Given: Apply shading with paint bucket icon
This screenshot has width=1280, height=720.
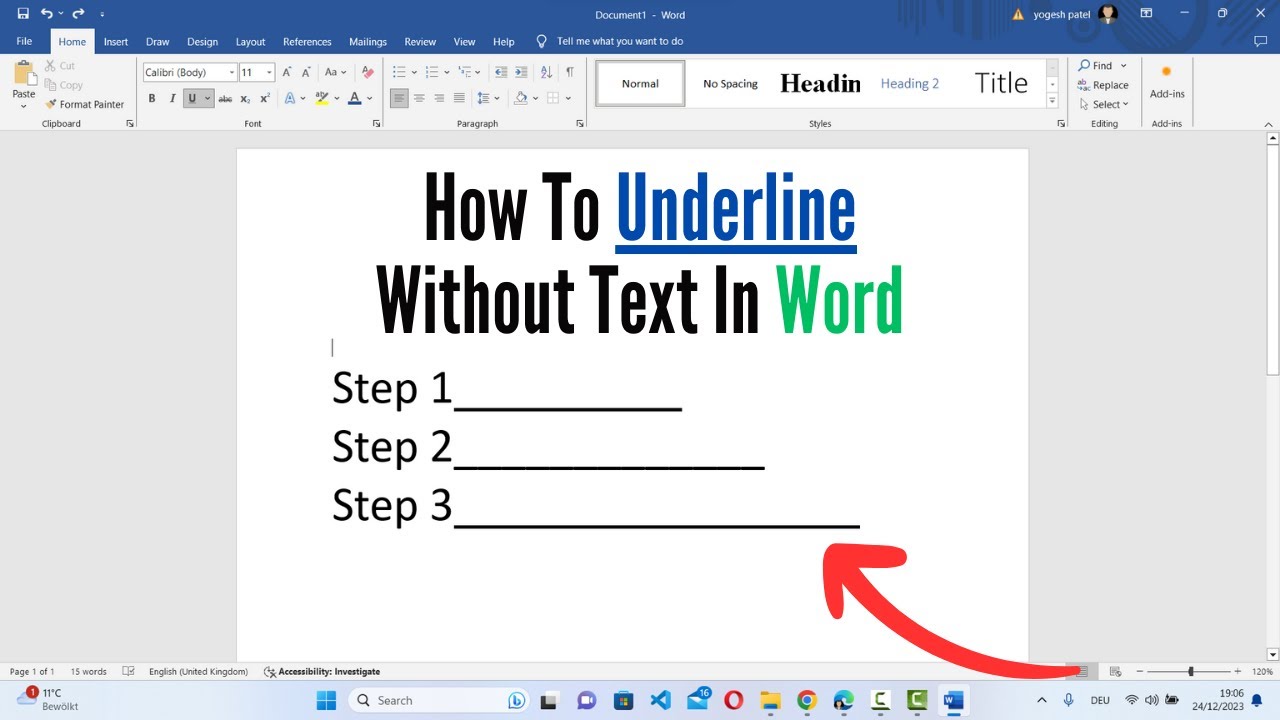Looking at the screenshot, I should click(519, 98).
